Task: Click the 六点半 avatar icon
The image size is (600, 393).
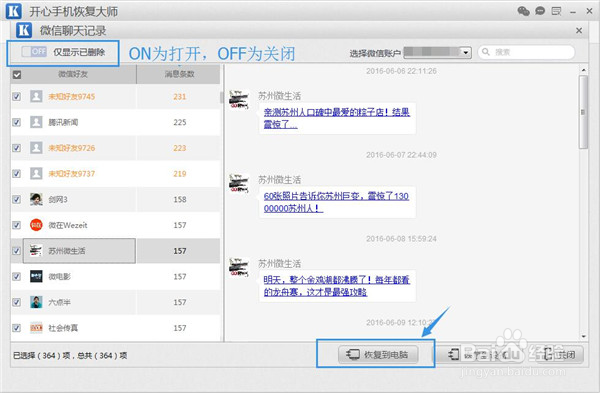Action: click(36, 302)
